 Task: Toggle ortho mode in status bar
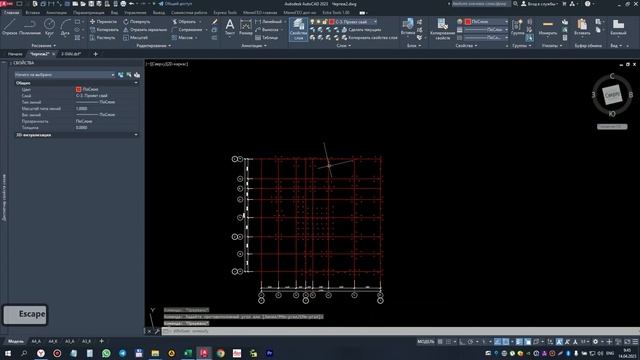(x=462, y=342)
